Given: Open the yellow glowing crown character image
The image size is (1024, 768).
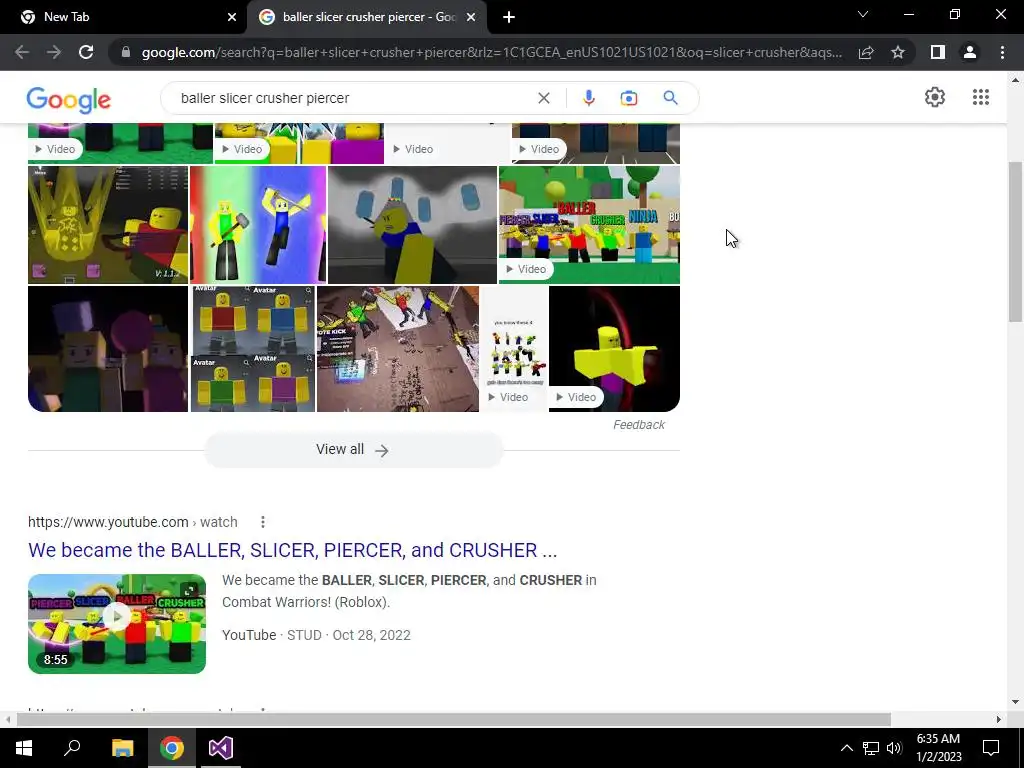Looking at the screenshot, I should tap(108, 225).
